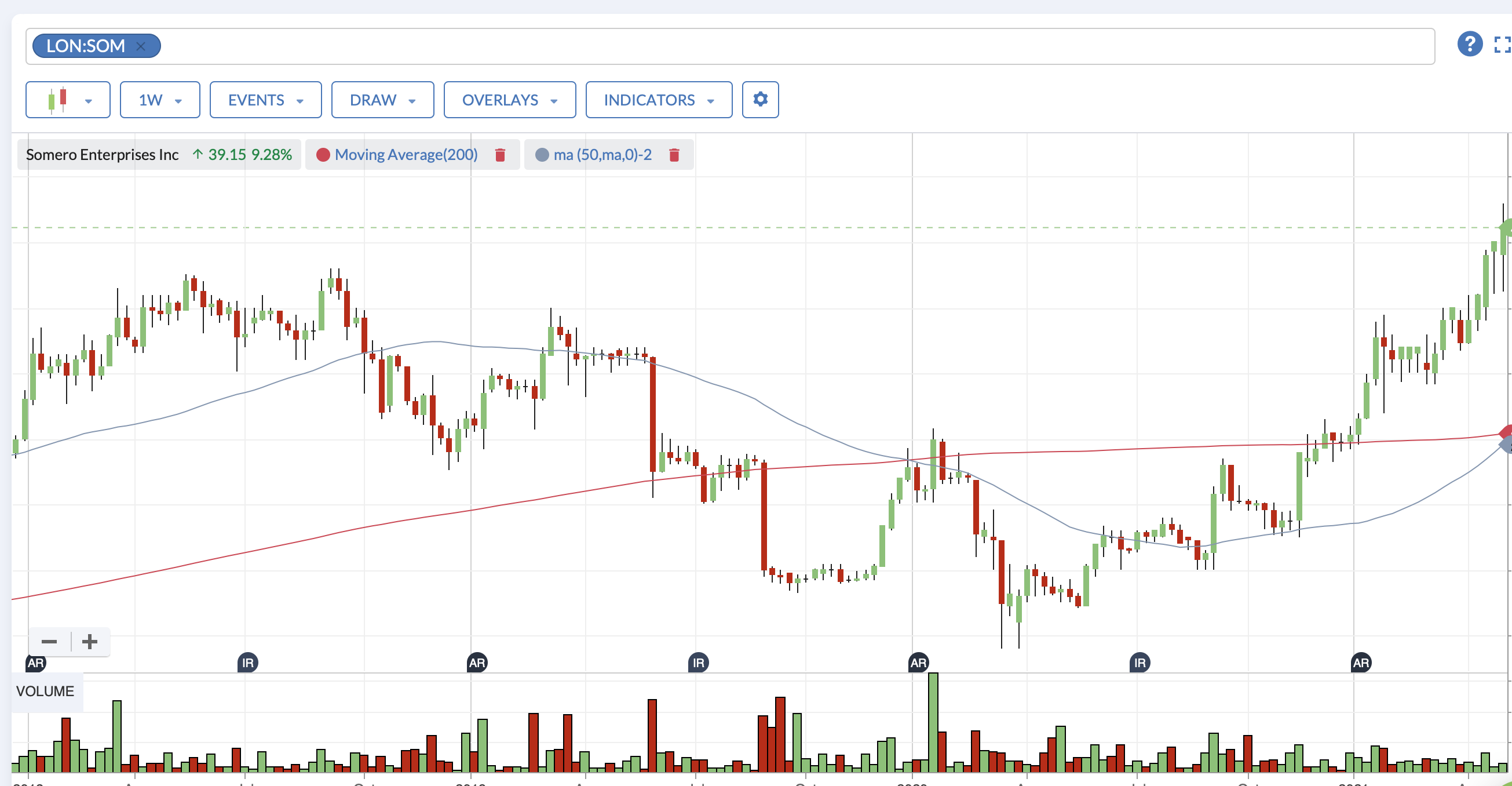Click the third AR event marker
Screen dimensions: 1512x786
(x=918, y=663)
